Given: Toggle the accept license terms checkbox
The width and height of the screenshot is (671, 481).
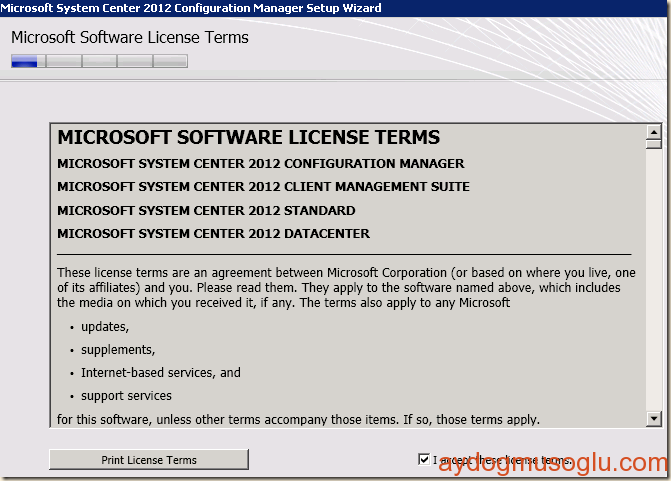Looking at the screenshot, I should [x=424, y=460].
